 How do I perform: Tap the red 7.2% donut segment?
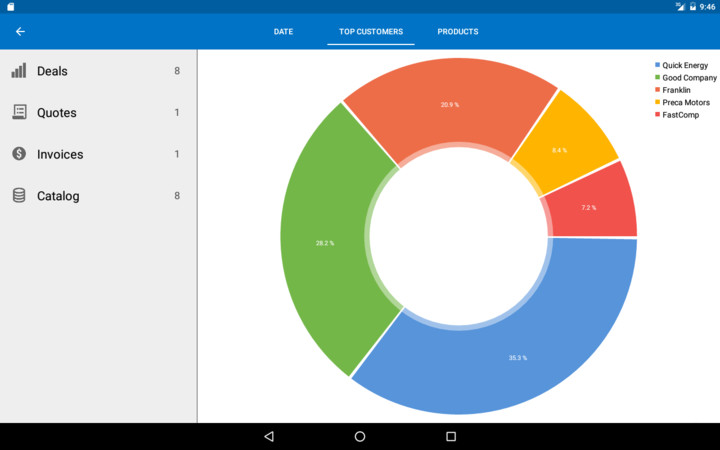[x=588, y=207]
